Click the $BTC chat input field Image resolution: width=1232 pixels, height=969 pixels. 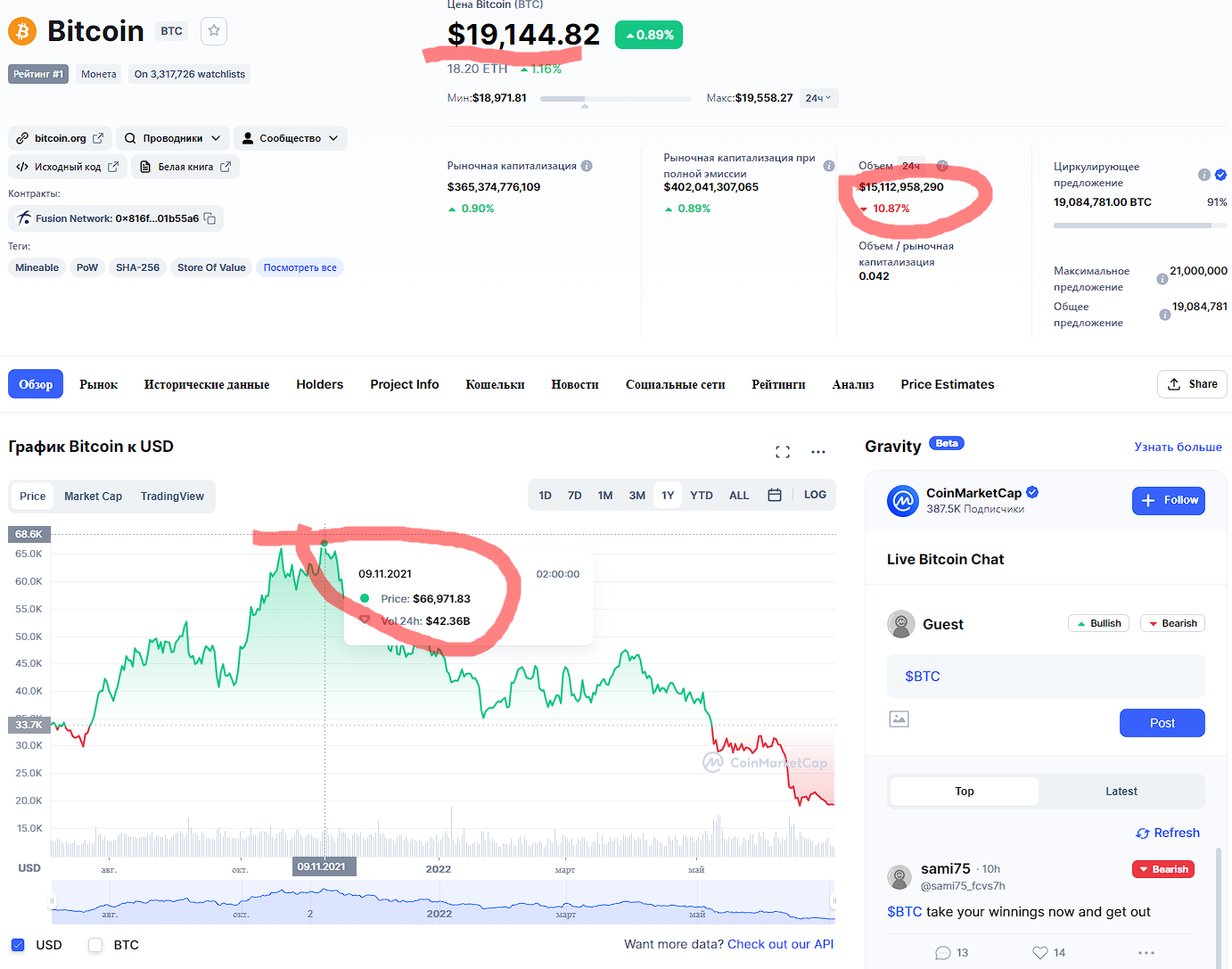(1046, 677)
